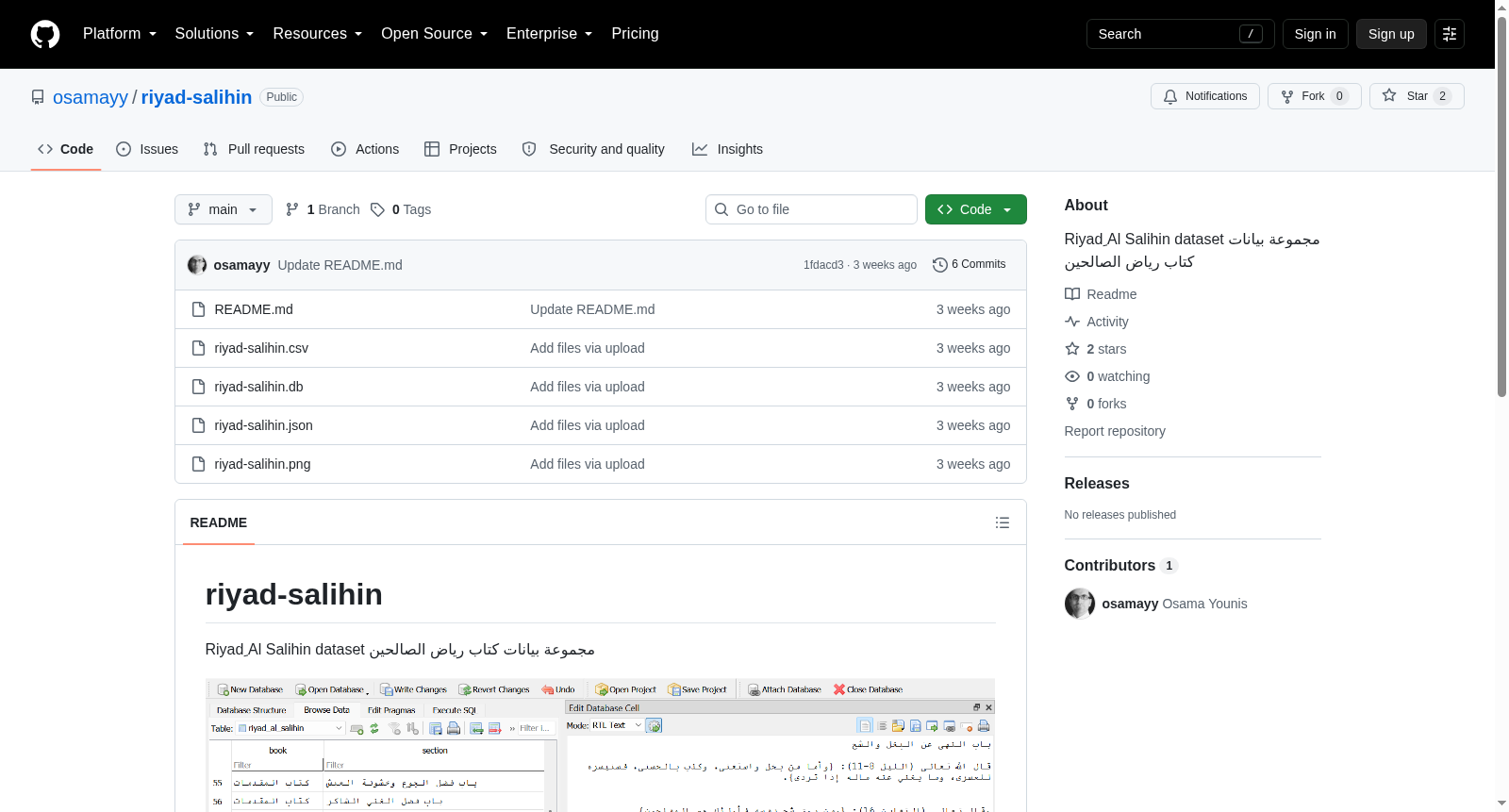Open the riyad-salihin repository link
Image resolution: width=1509 pixels, height=812 pixels.
(196, 97)
